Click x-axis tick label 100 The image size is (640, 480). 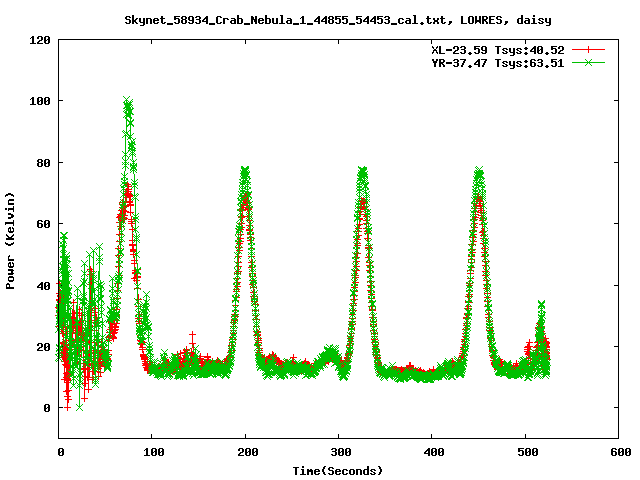coord(153,452)
